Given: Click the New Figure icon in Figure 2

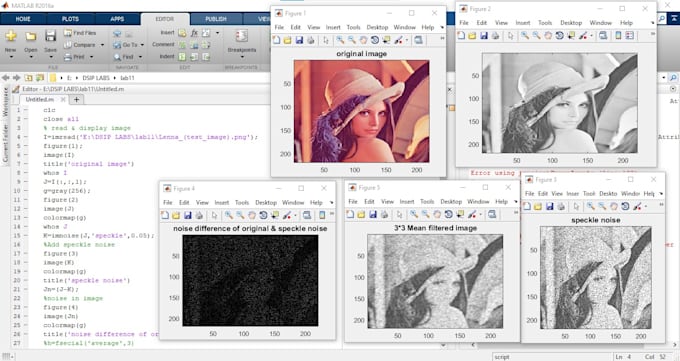Looking at the screenshot, I should (461, 36).
